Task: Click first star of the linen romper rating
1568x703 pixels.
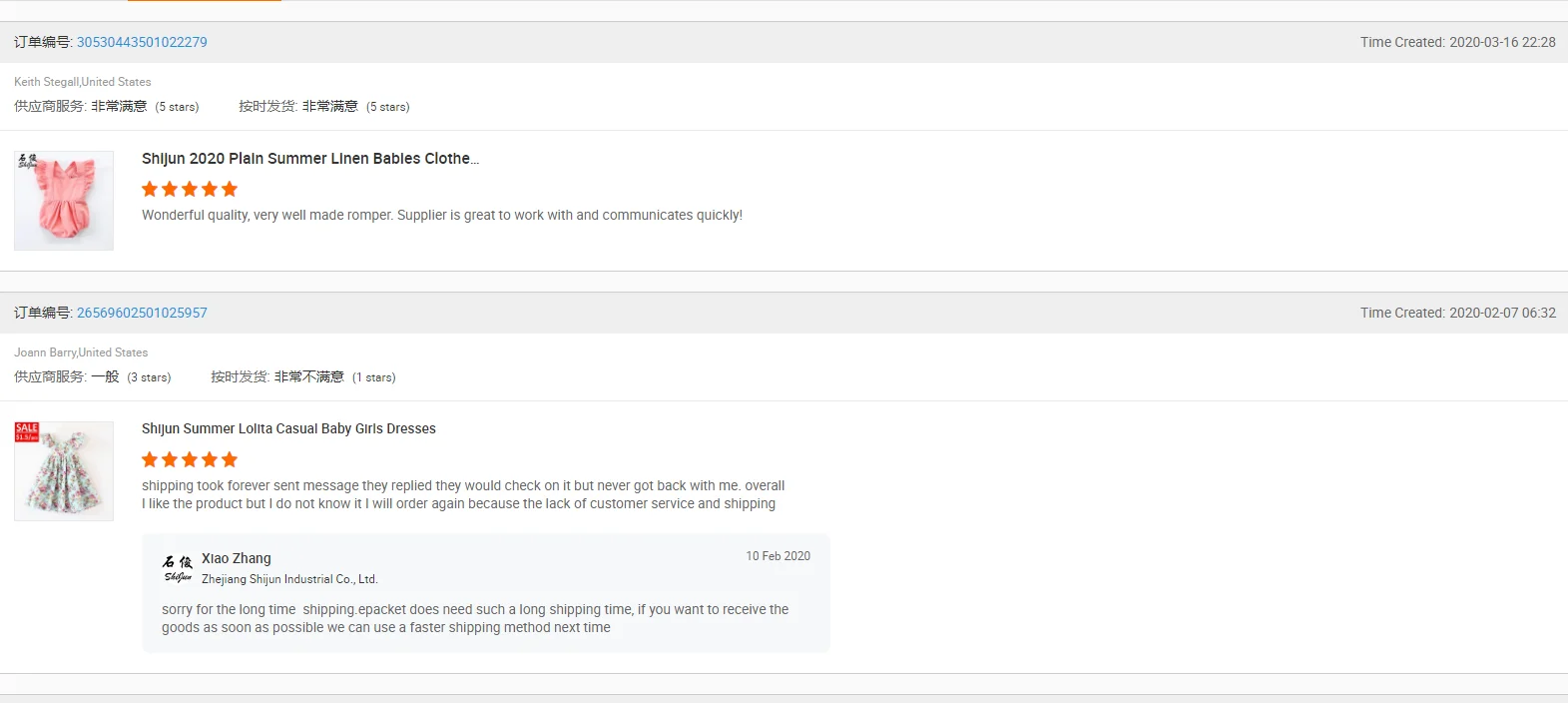Action: click(150, 189)
